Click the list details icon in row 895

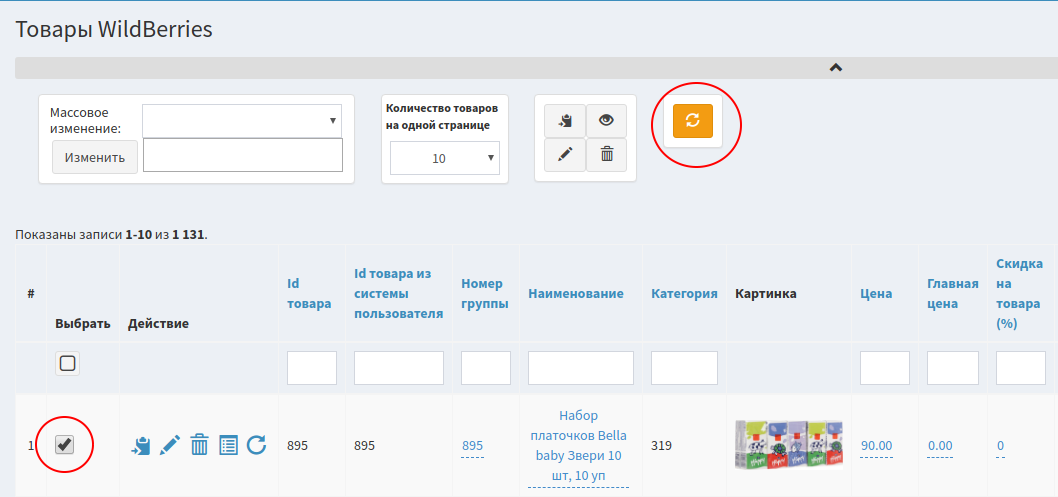pos(229,445)
